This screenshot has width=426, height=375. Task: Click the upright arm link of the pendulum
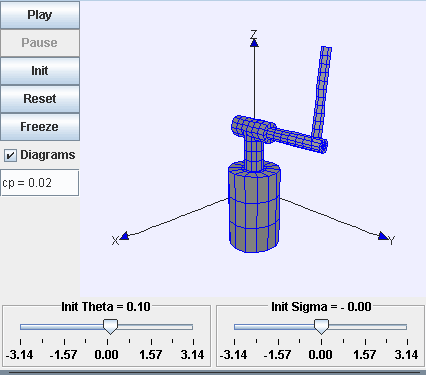click(x=321, y=92)
